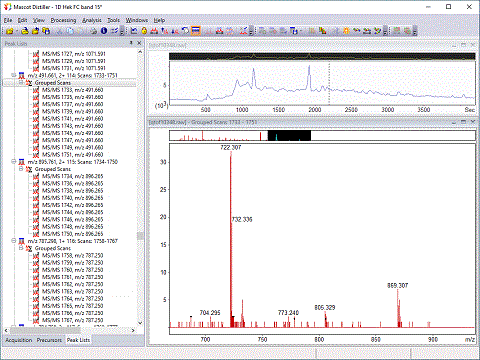Select MS/MS 1767, m/z 787.250 entry

pos(73,320)
